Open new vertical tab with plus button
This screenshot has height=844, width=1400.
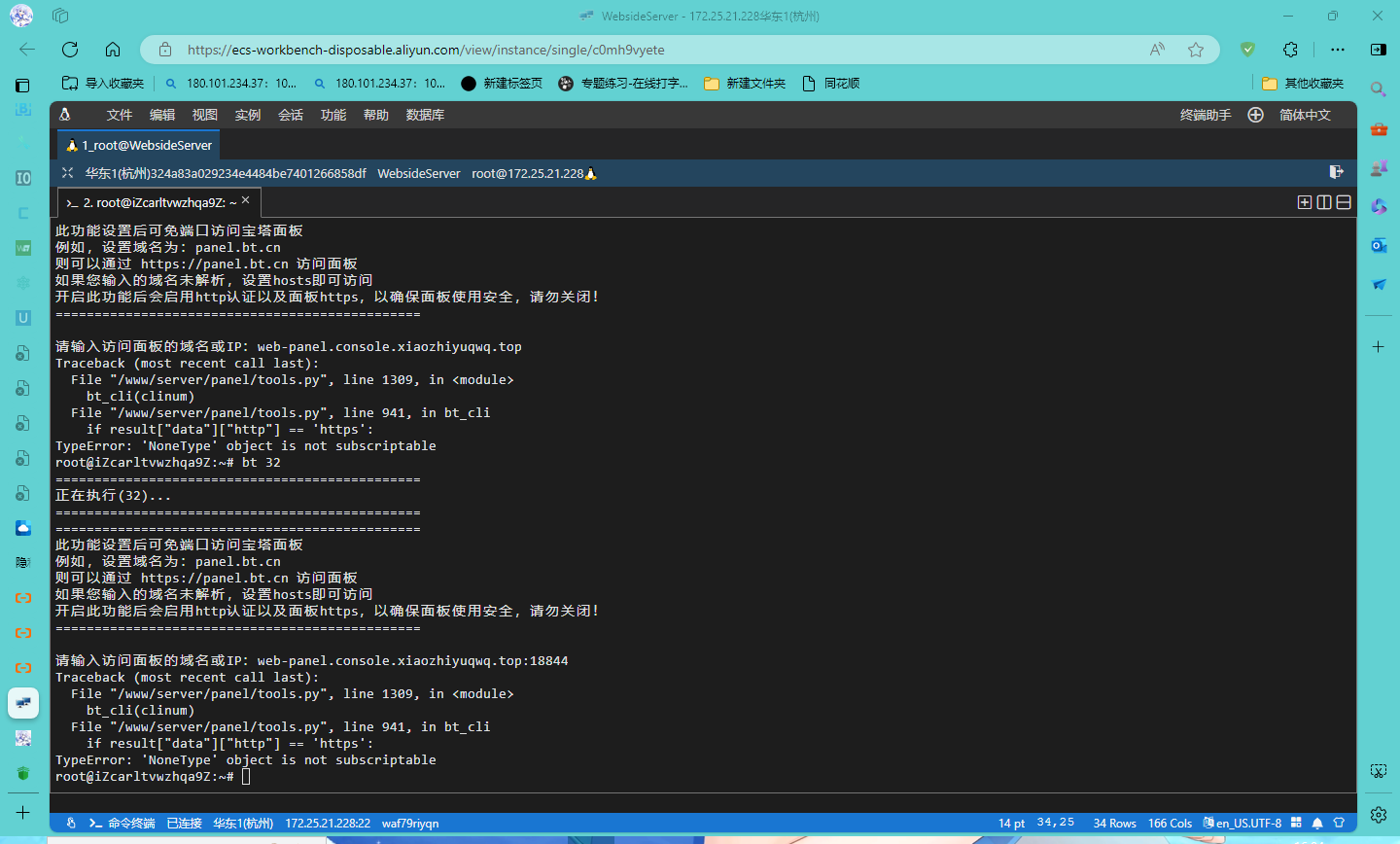click(23, 812)
